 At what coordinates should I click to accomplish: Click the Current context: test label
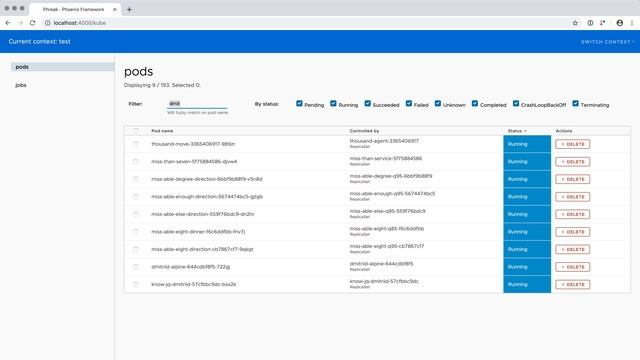(40, 42)
